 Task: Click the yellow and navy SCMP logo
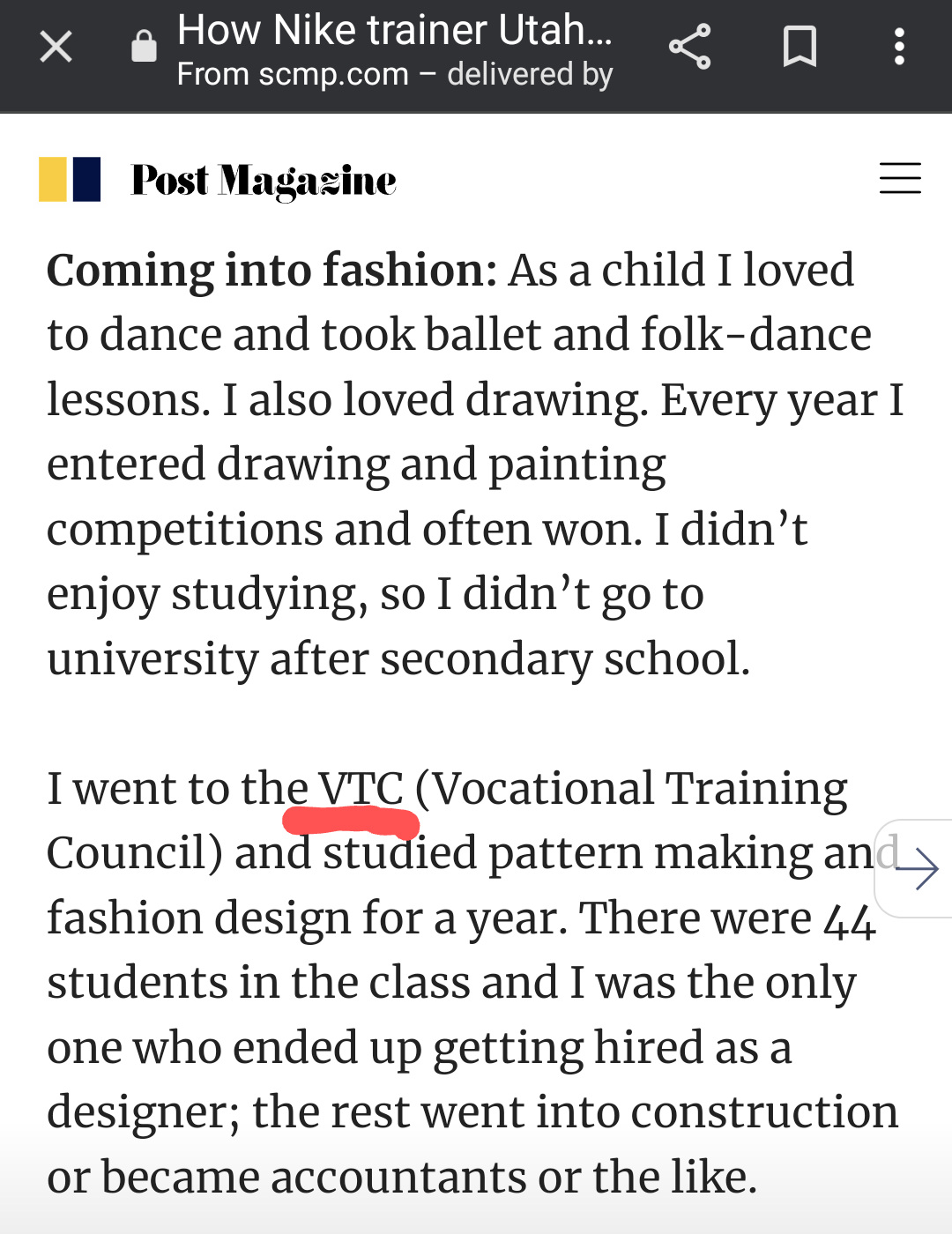70,179
